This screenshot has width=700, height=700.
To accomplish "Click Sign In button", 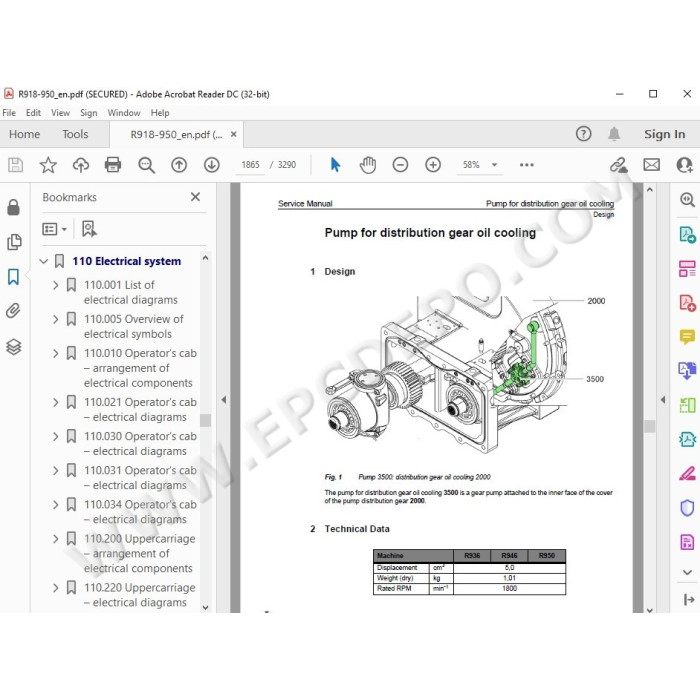I will point(664,134).
